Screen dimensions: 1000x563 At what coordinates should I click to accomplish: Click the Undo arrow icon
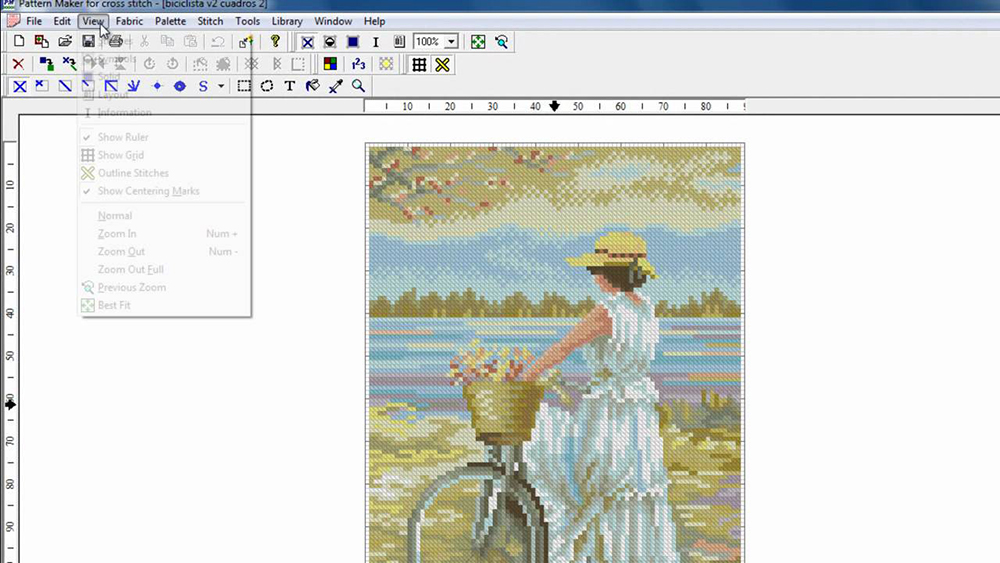[217, 42]
